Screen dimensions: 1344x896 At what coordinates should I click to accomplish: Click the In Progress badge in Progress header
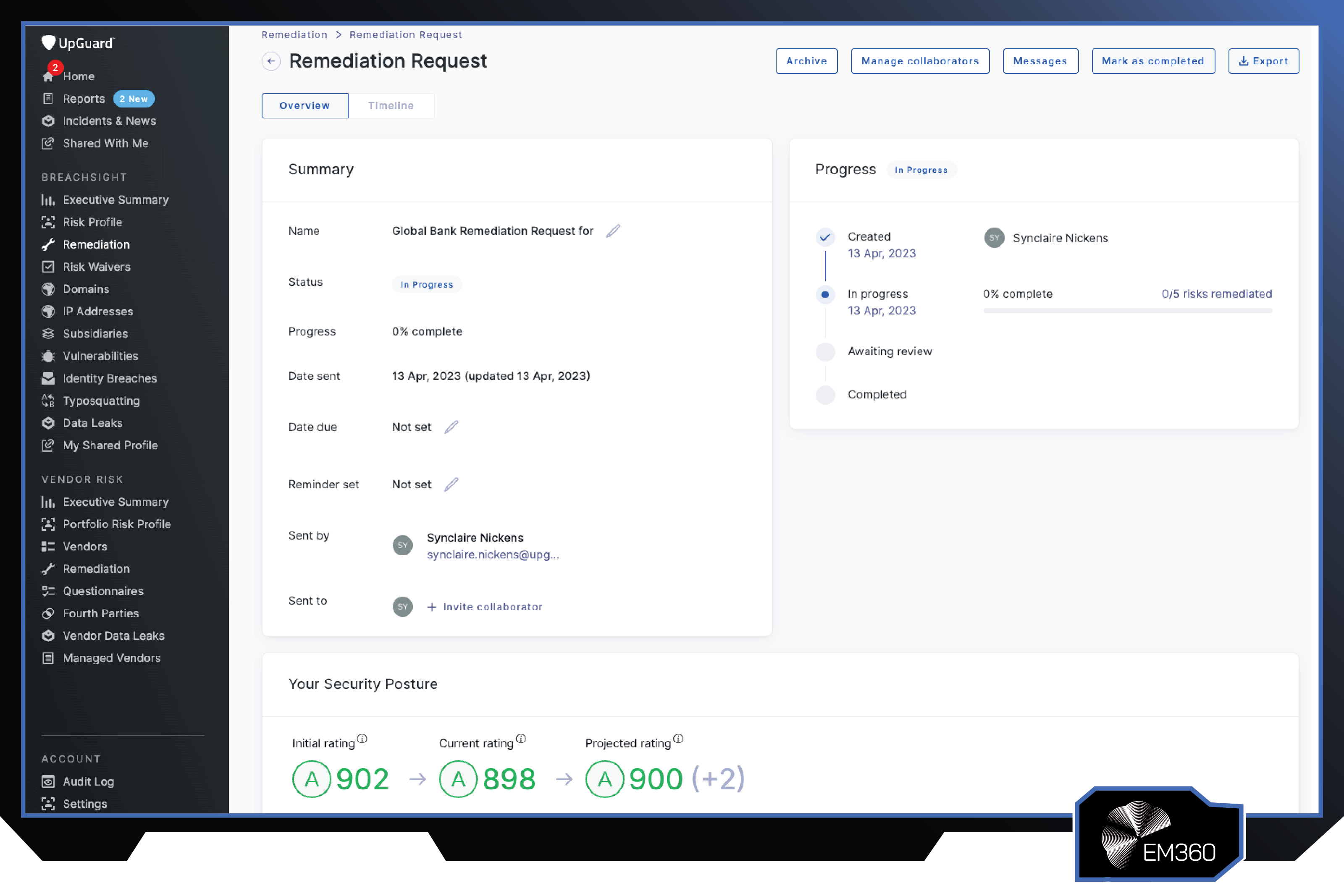click(x=921, y=170)
